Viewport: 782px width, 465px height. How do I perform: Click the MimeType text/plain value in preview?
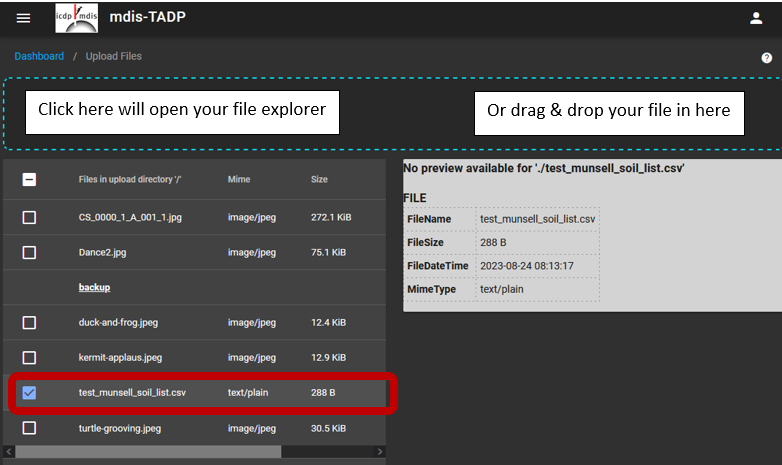[x=502, y=289]
